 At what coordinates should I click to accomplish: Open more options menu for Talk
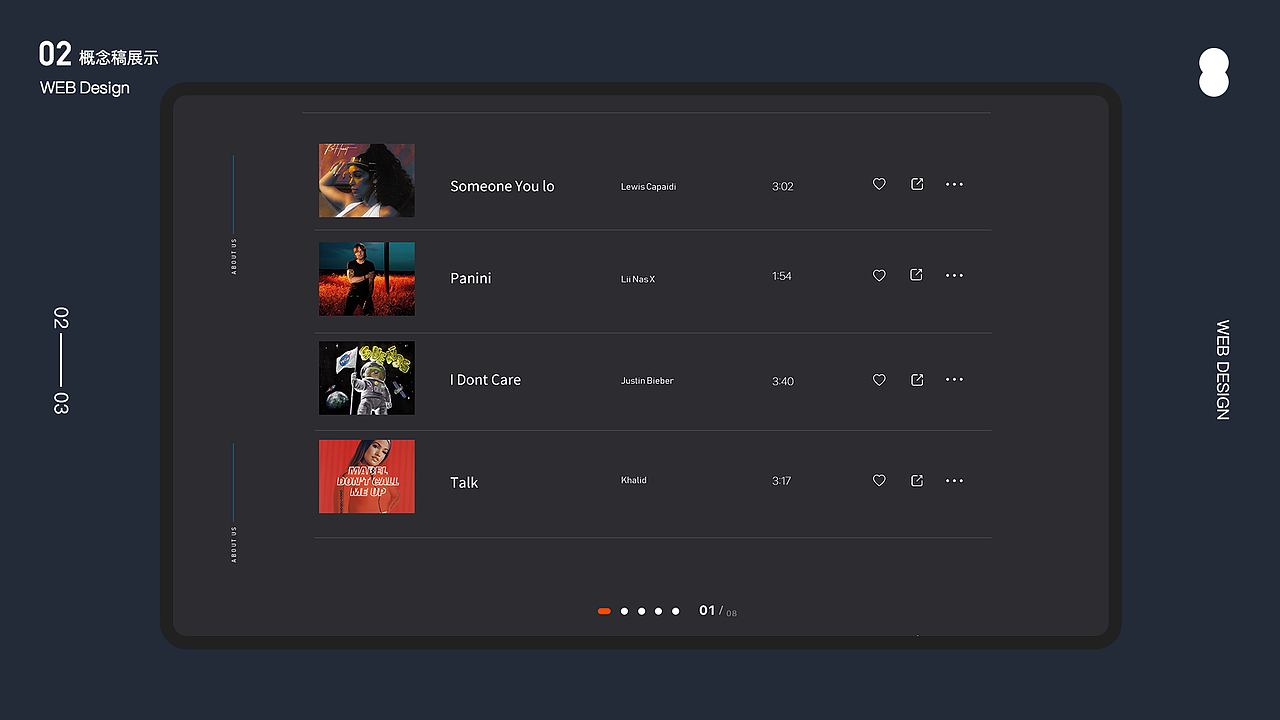[954, 481]
